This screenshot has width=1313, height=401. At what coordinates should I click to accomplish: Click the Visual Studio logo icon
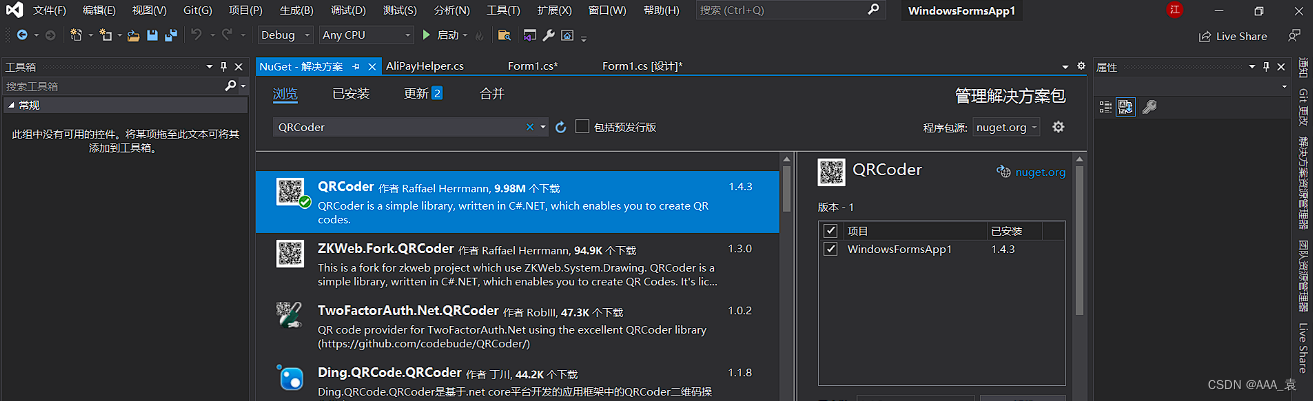pos(13,10)
